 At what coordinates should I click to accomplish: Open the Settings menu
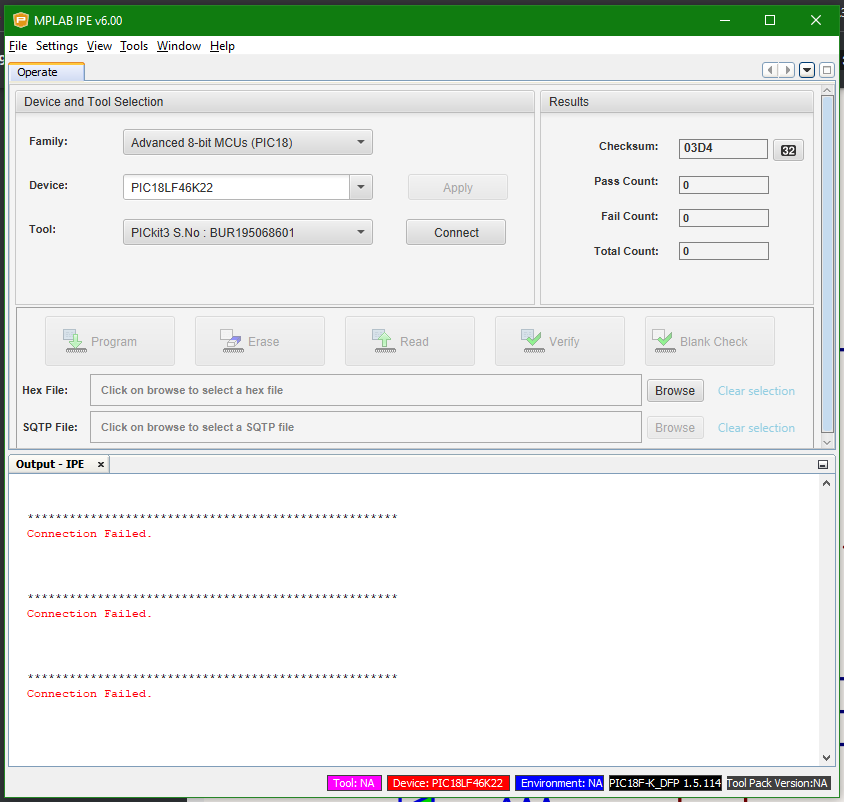pyautogui.click(x=57, y=46)
